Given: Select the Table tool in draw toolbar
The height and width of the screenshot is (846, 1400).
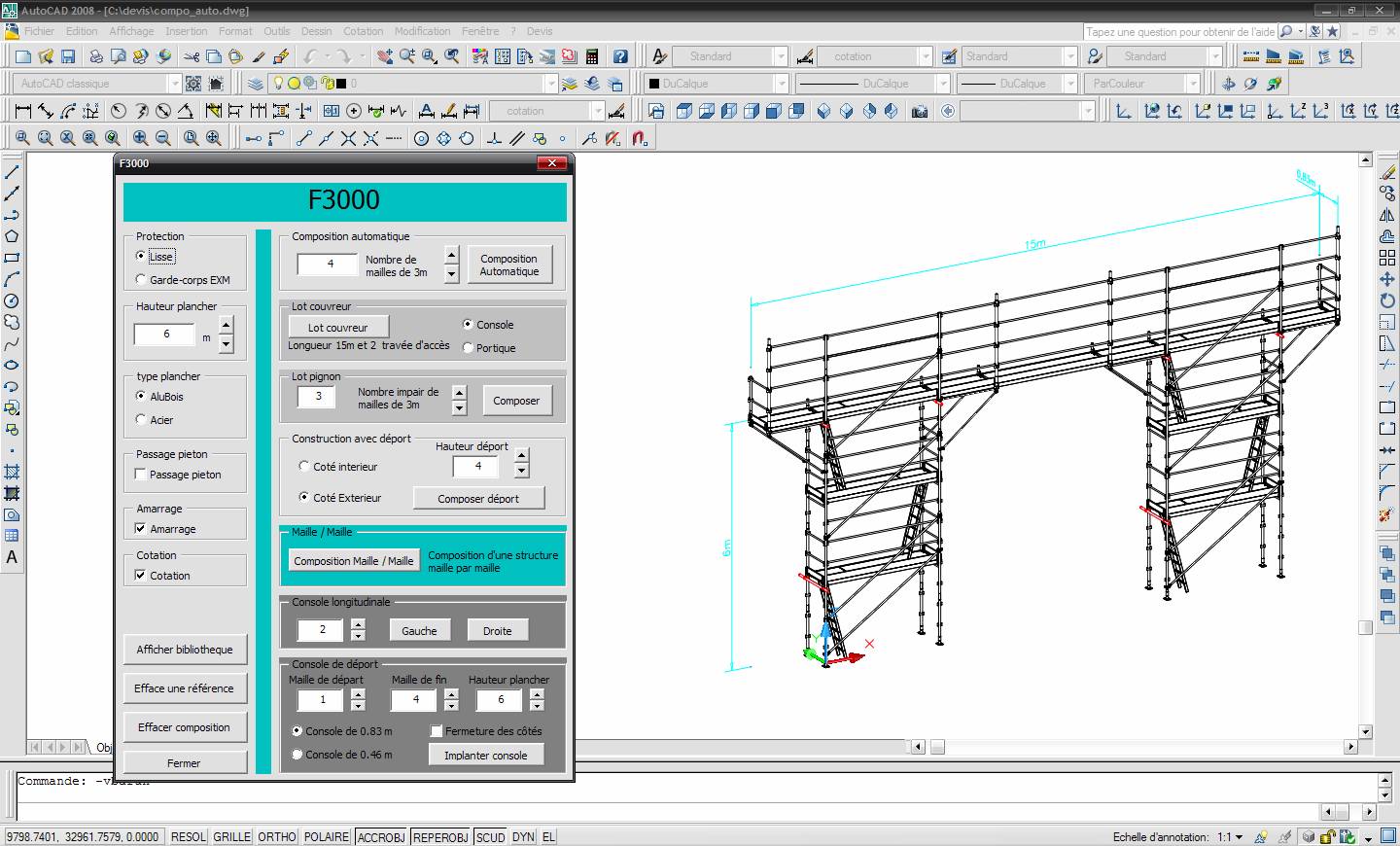Looking at the screenshot, I should 12,536.
